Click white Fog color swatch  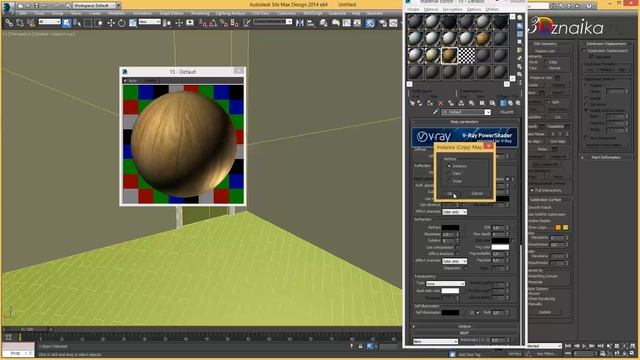(500, 247)
